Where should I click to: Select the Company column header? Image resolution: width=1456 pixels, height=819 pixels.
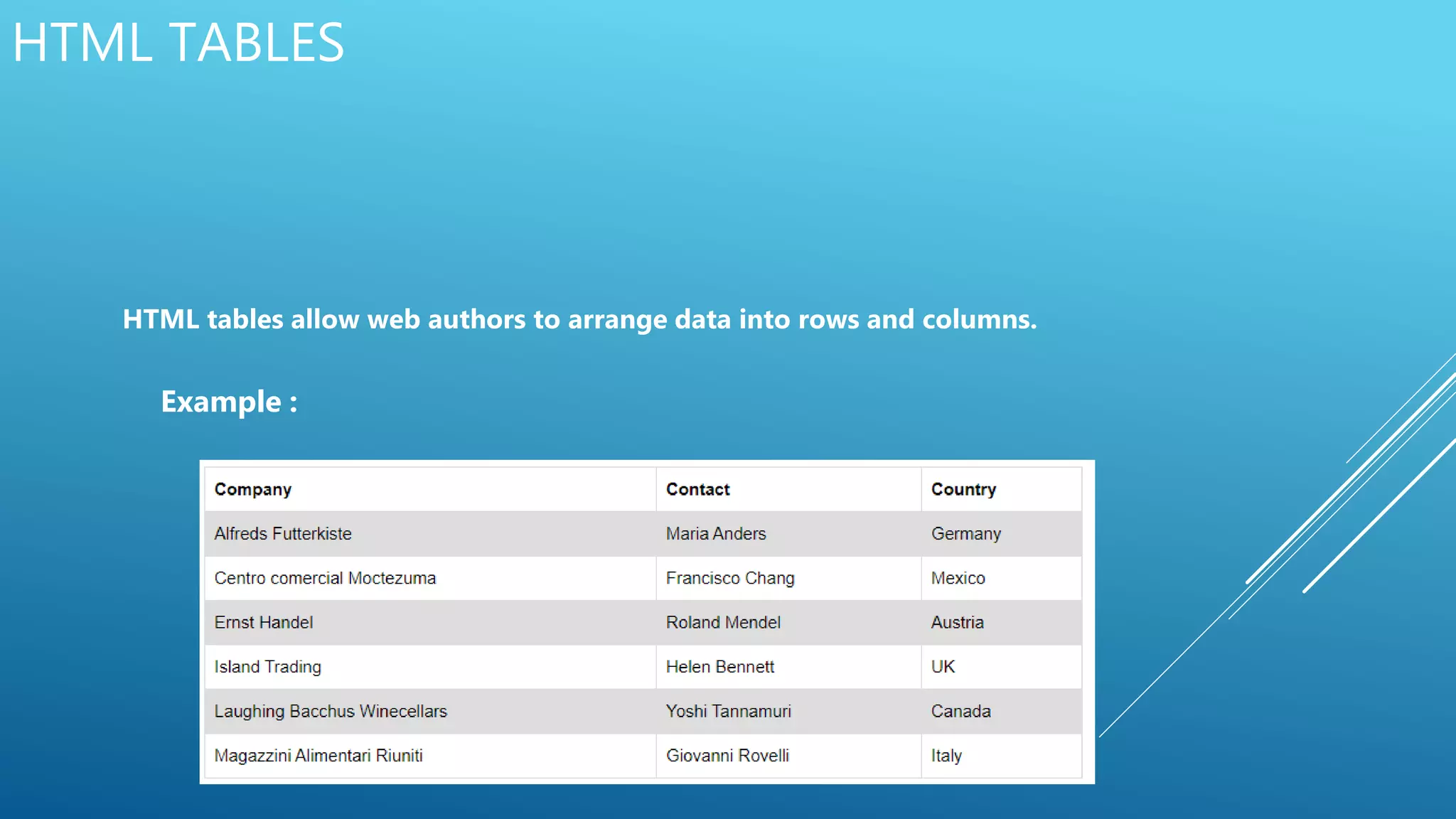[x=253, y=489]
